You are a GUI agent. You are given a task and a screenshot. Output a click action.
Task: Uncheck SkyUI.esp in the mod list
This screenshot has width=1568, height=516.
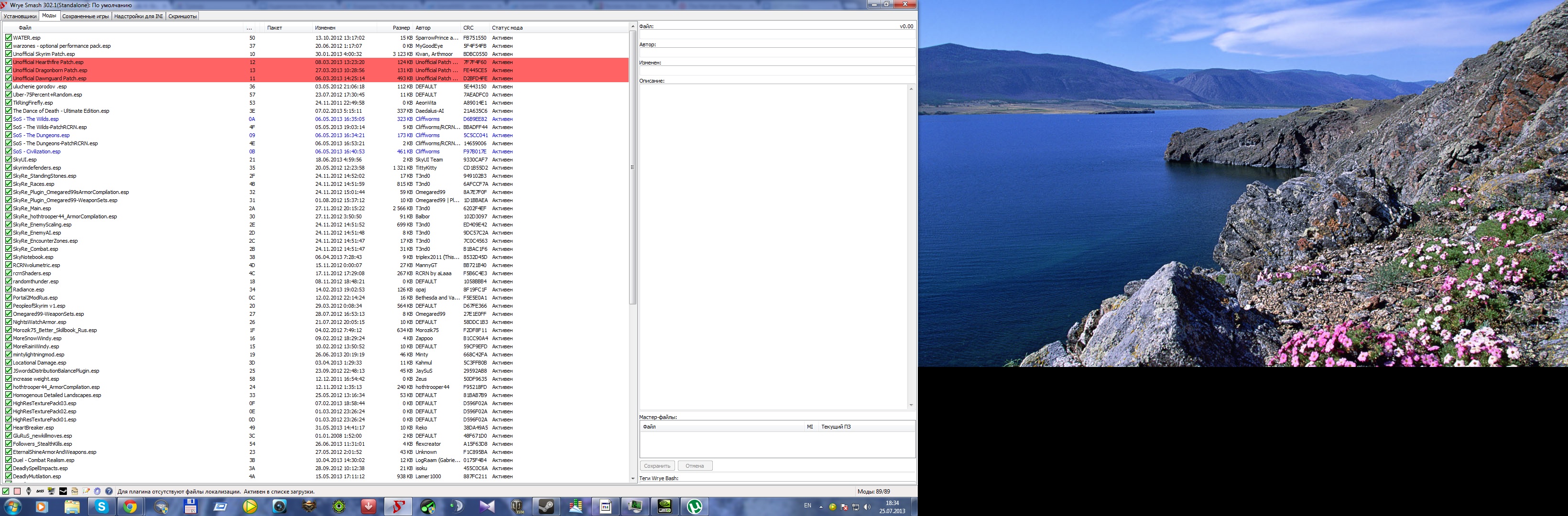pos(9,160)
